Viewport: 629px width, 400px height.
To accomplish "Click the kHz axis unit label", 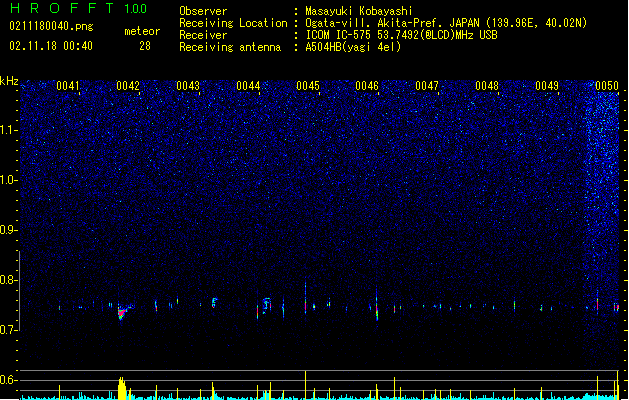I will point(9,81).
